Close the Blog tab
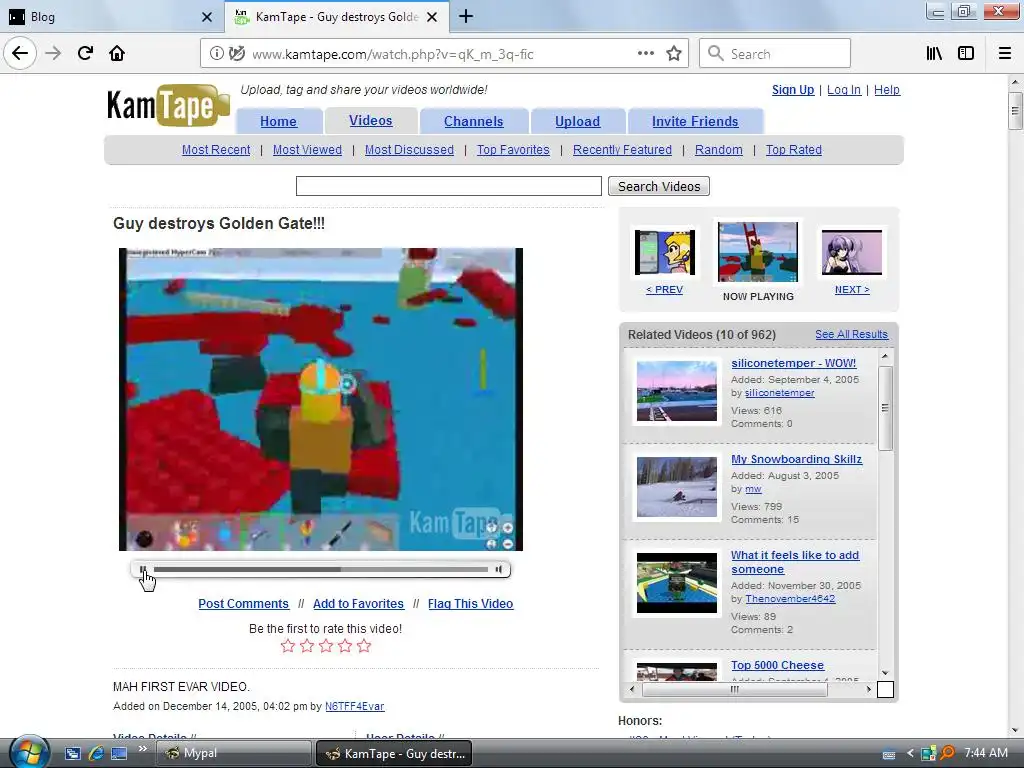 [x=206, y=17]
